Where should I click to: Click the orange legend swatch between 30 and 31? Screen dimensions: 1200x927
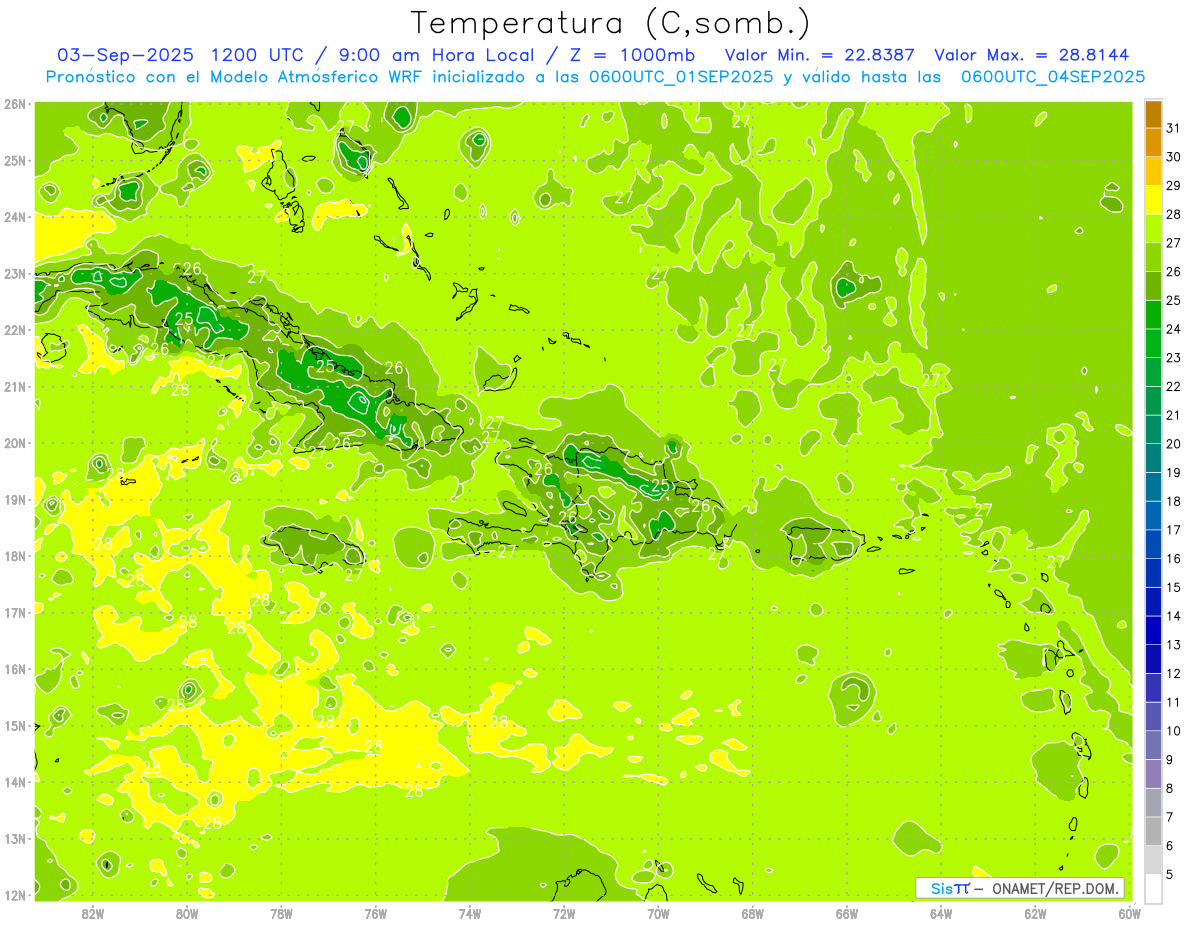(1153, 143)
